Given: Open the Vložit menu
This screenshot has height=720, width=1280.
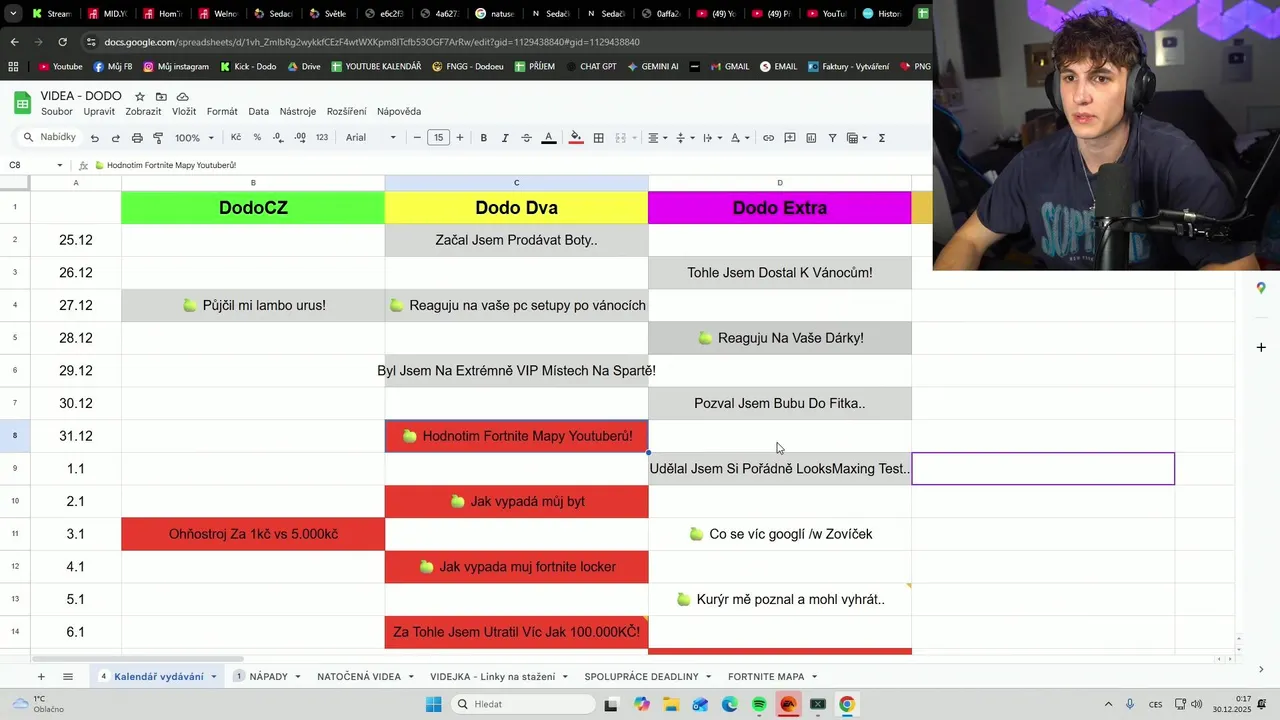Looking at the screenshot, I should click(x=184, y=112).
